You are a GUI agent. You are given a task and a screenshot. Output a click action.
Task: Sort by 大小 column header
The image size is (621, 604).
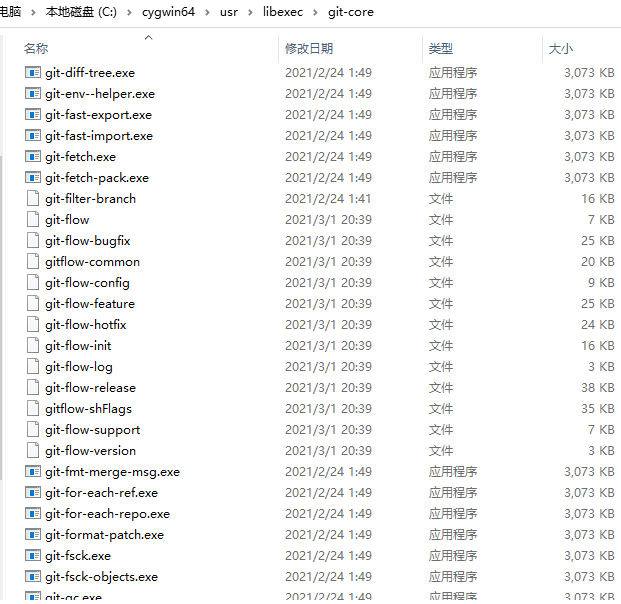(x=561, y=49)
